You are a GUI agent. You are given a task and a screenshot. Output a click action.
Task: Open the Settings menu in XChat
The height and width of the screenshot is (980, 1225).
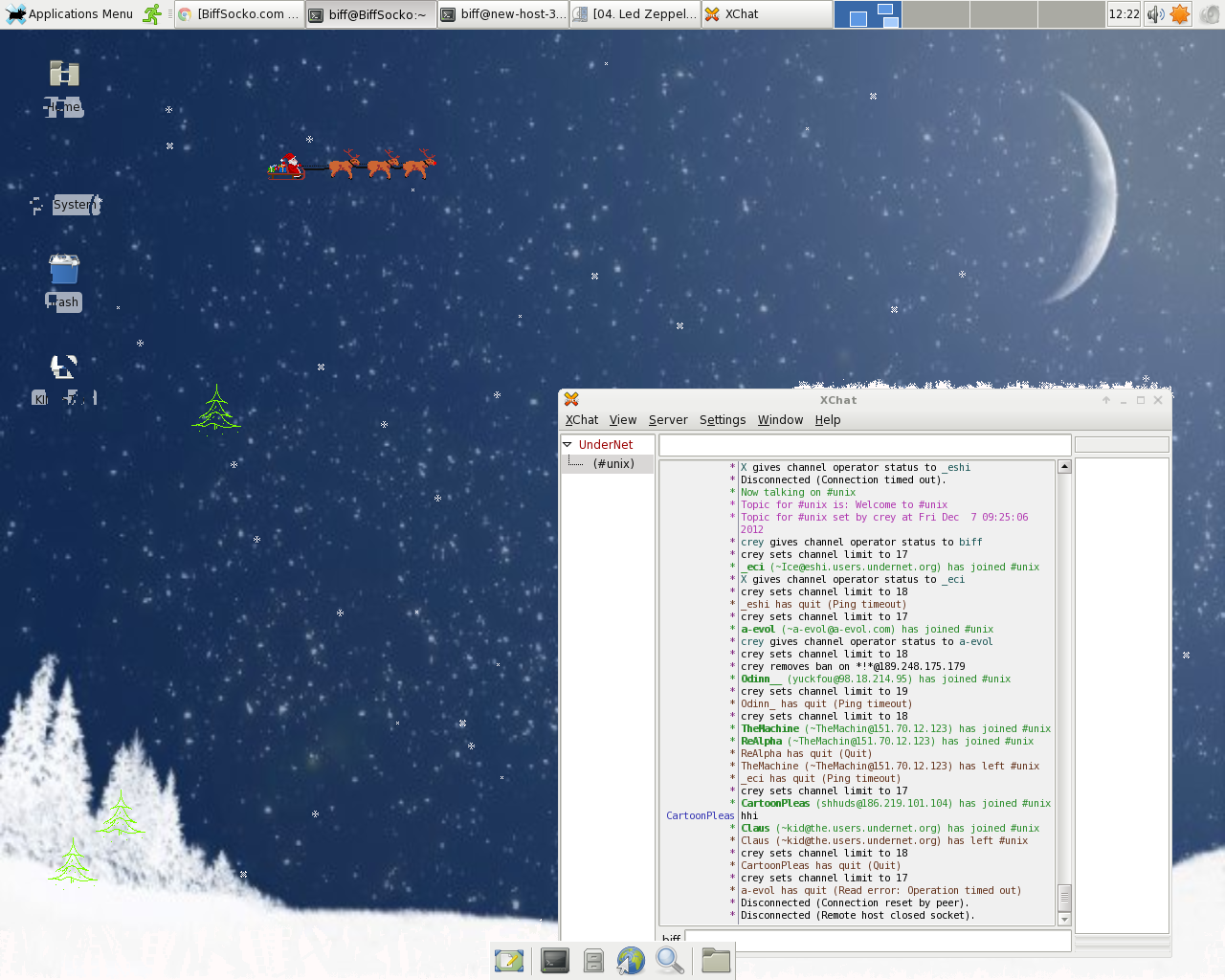point(723,420)
